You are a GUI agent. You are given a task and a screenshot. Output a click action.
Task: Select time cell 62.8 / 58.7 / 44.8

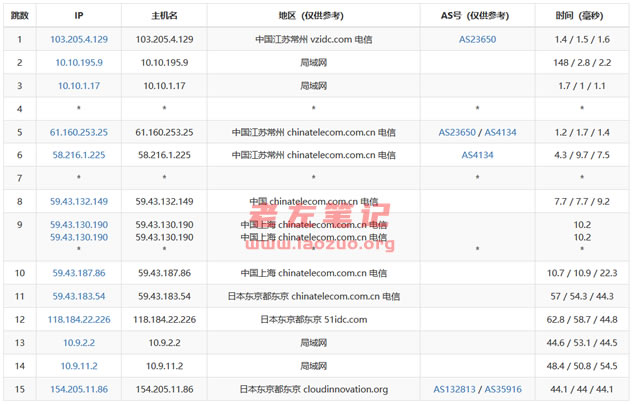(582, 320)
